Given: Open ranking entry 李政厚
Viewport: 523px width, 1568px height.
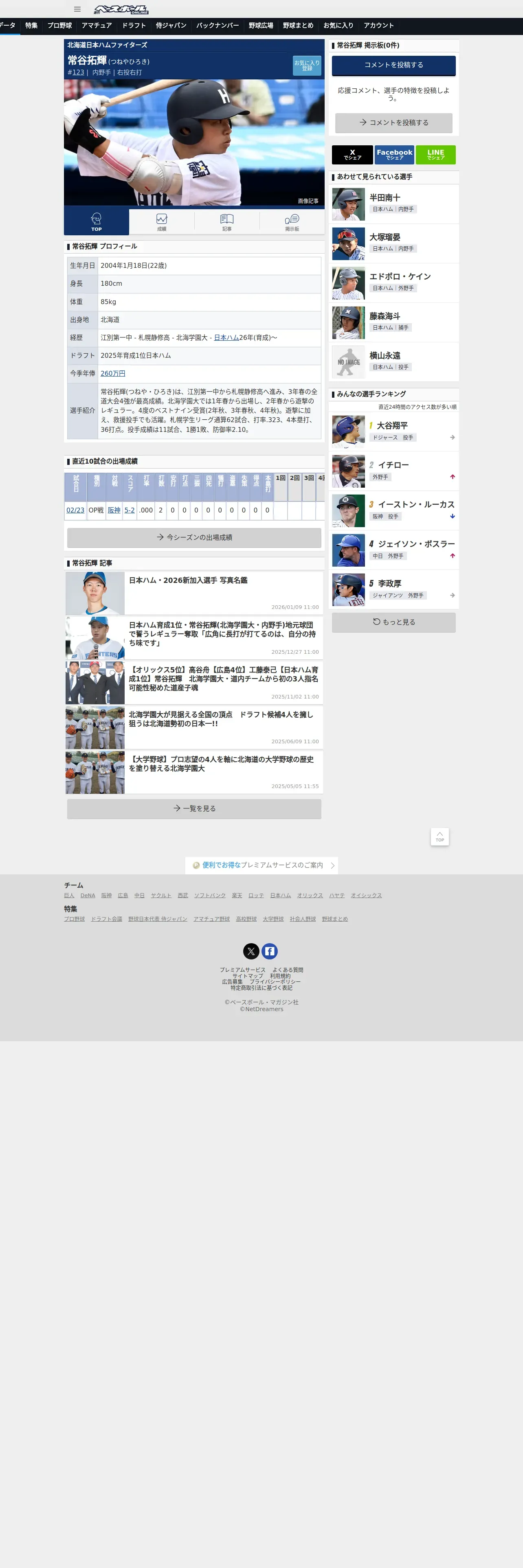Looking at the screenshot, I should click(393, 590).
